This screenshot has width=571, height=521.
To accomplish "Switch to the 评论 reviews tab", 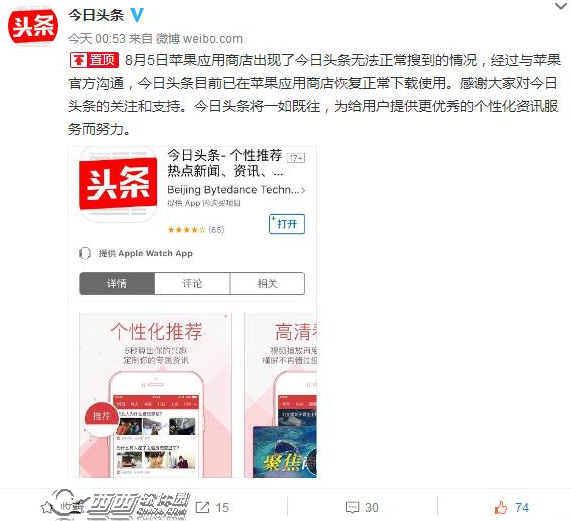I will [x=192, y=283].
